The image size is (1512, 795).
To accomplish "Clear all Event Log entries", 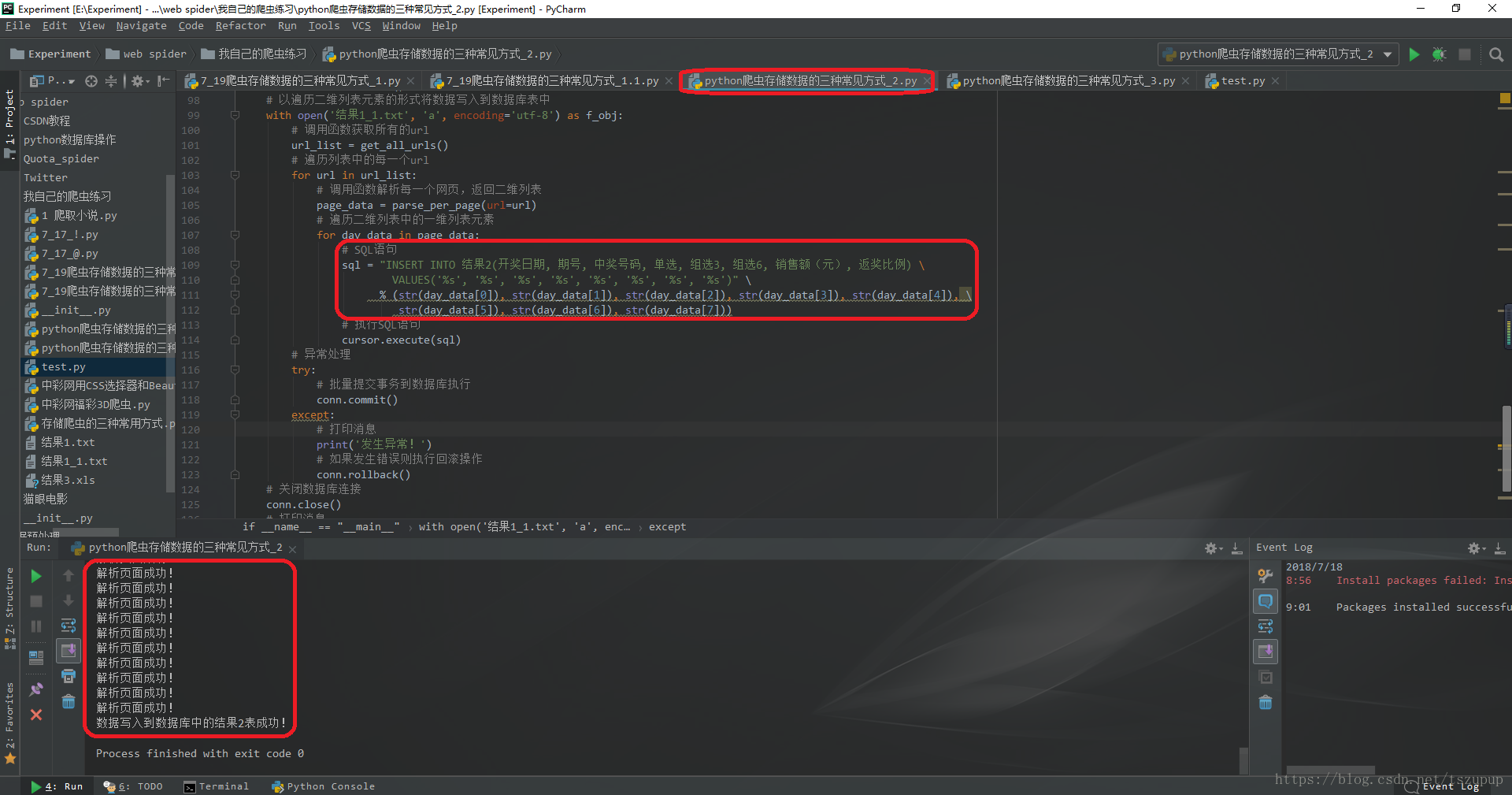I will click(x=1266, y=703).
